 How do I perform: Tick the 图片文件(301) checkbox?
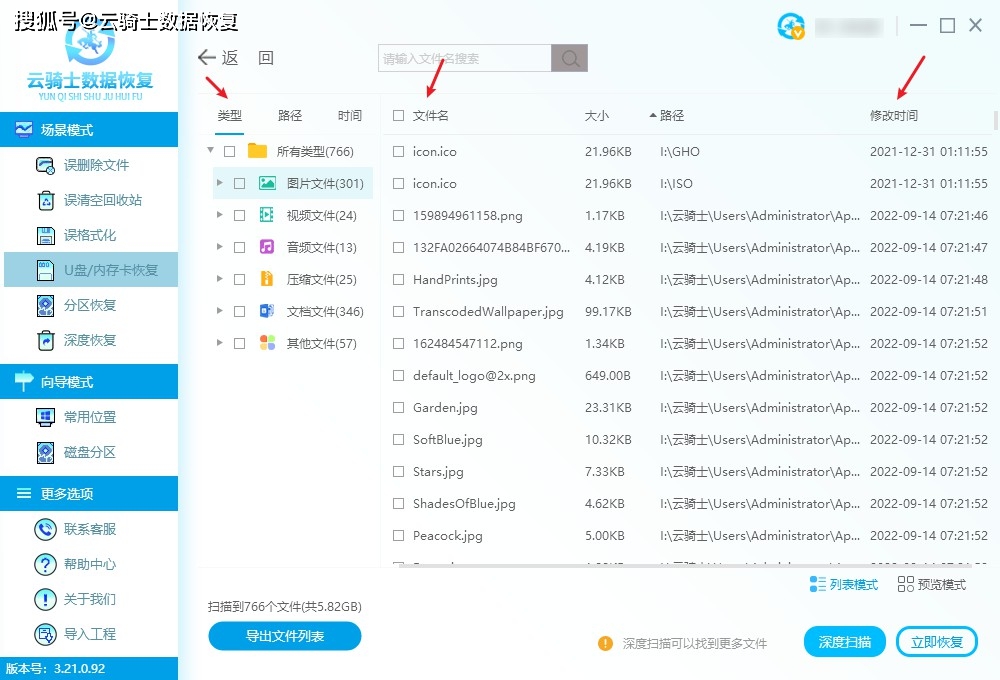(239, 183)
